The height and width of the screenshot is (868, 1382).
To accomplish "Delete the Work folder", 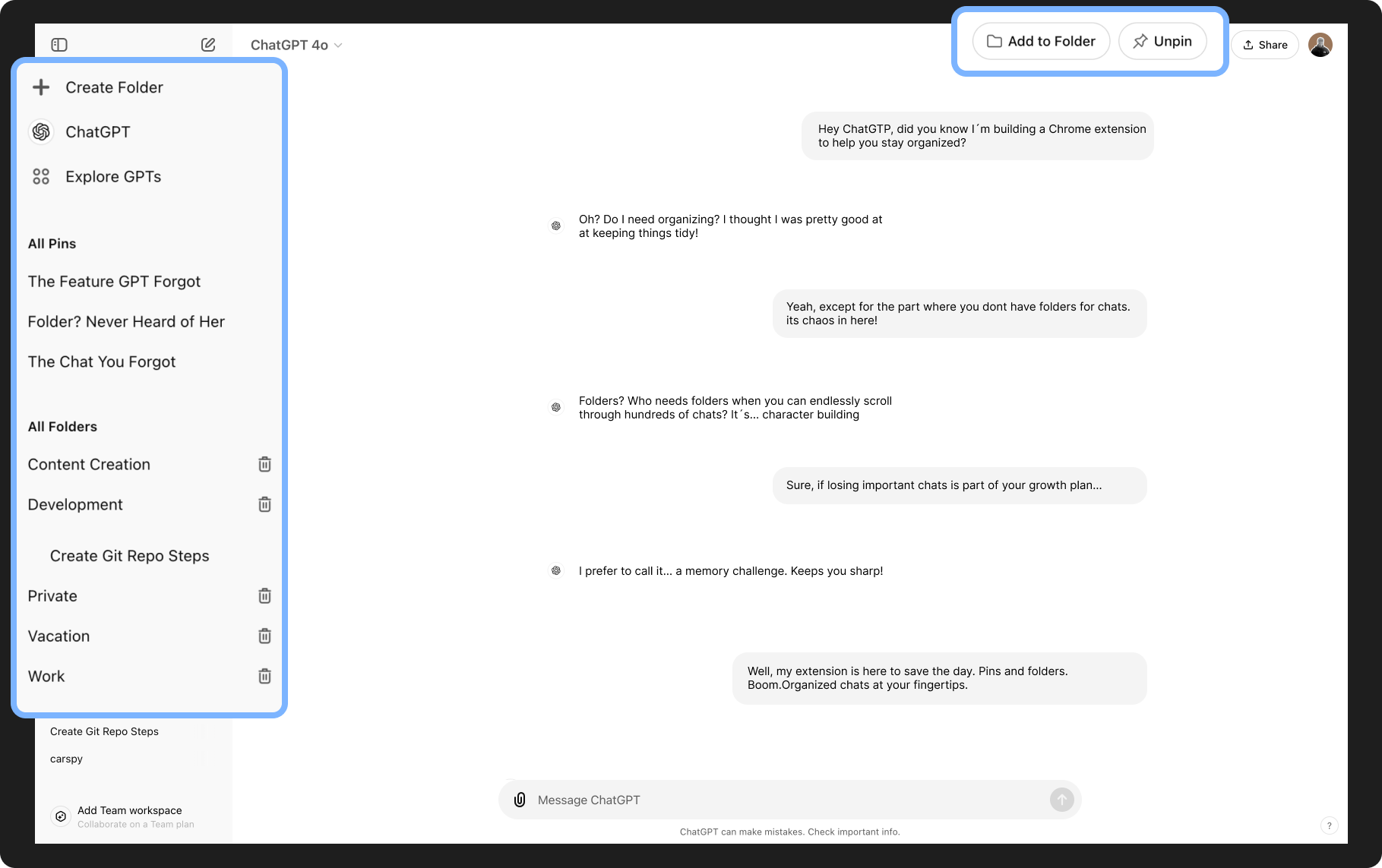I will coord(264,676).
